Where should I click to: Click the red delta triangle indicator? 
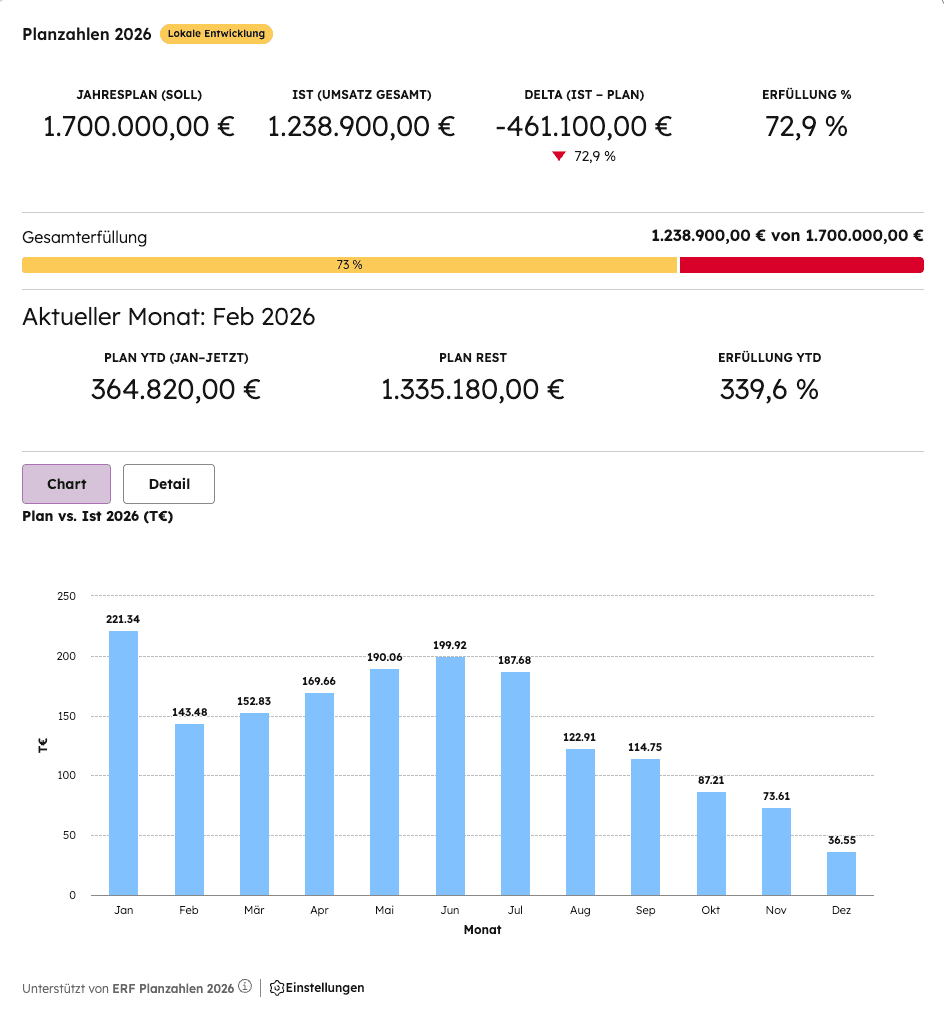tap(559, 156)
